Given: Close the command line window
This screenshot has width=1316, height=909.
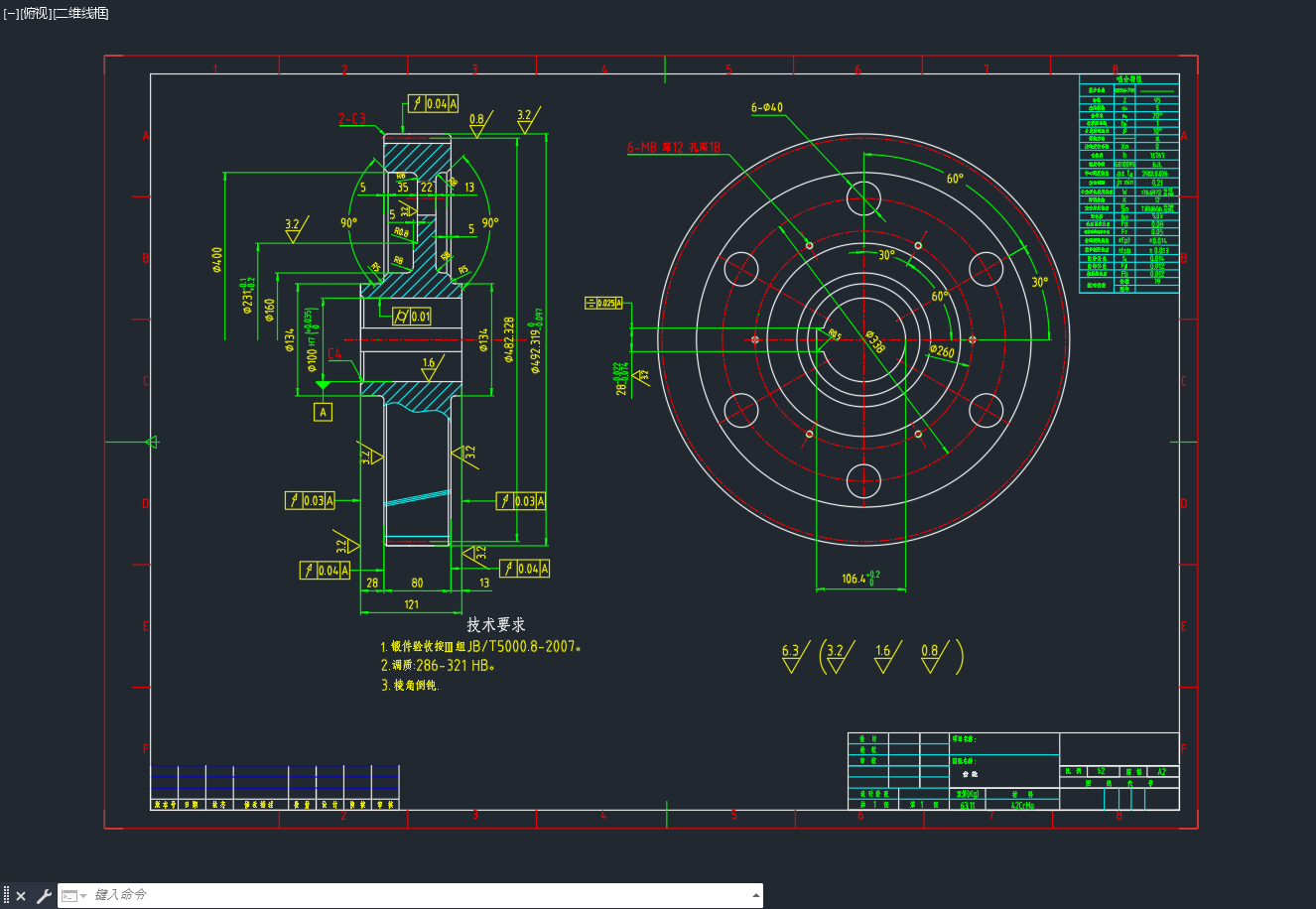Looking at the screenshot, I should [21, 896].
